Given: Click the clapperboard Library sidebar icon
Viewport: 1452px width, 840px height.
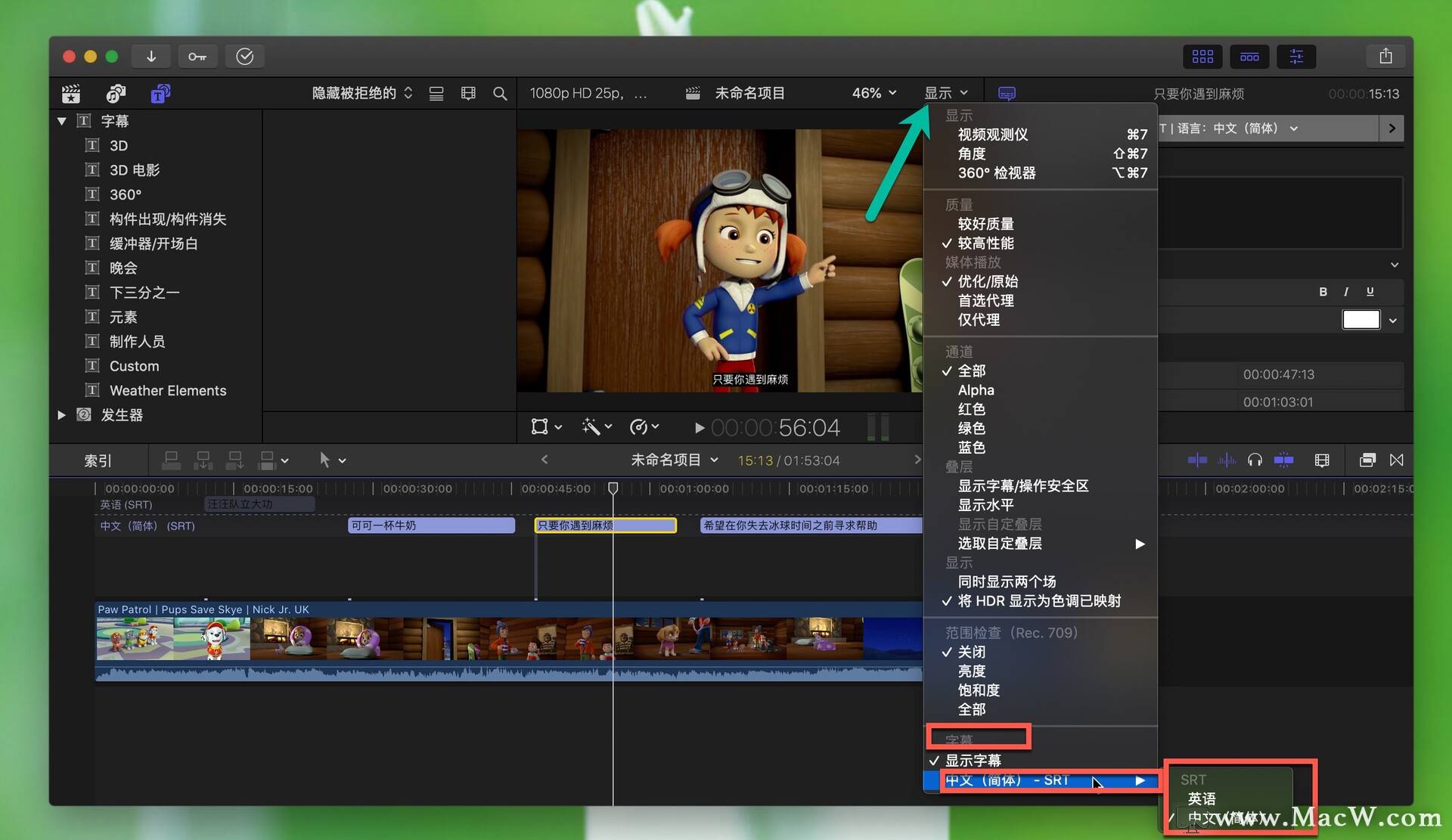Looking at the screenshot, I should 71,93.
